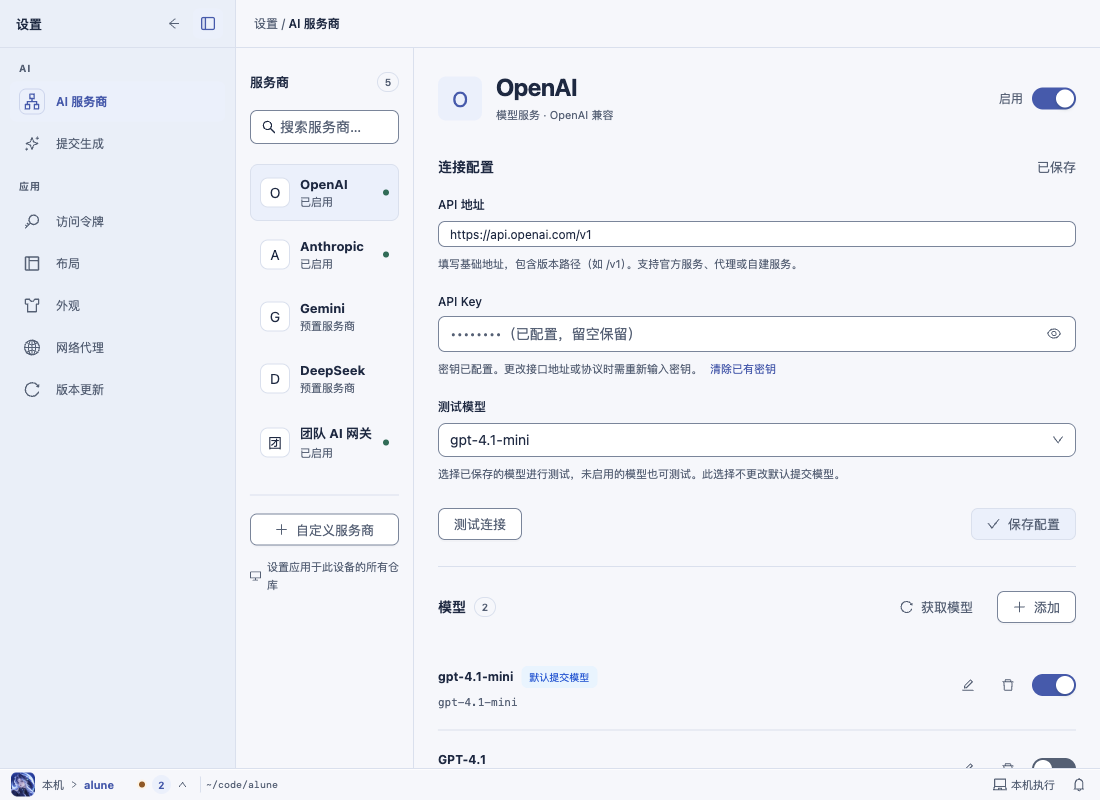
Task: Open 访问令牌 settings section
Action: click(x=118, y=222)
